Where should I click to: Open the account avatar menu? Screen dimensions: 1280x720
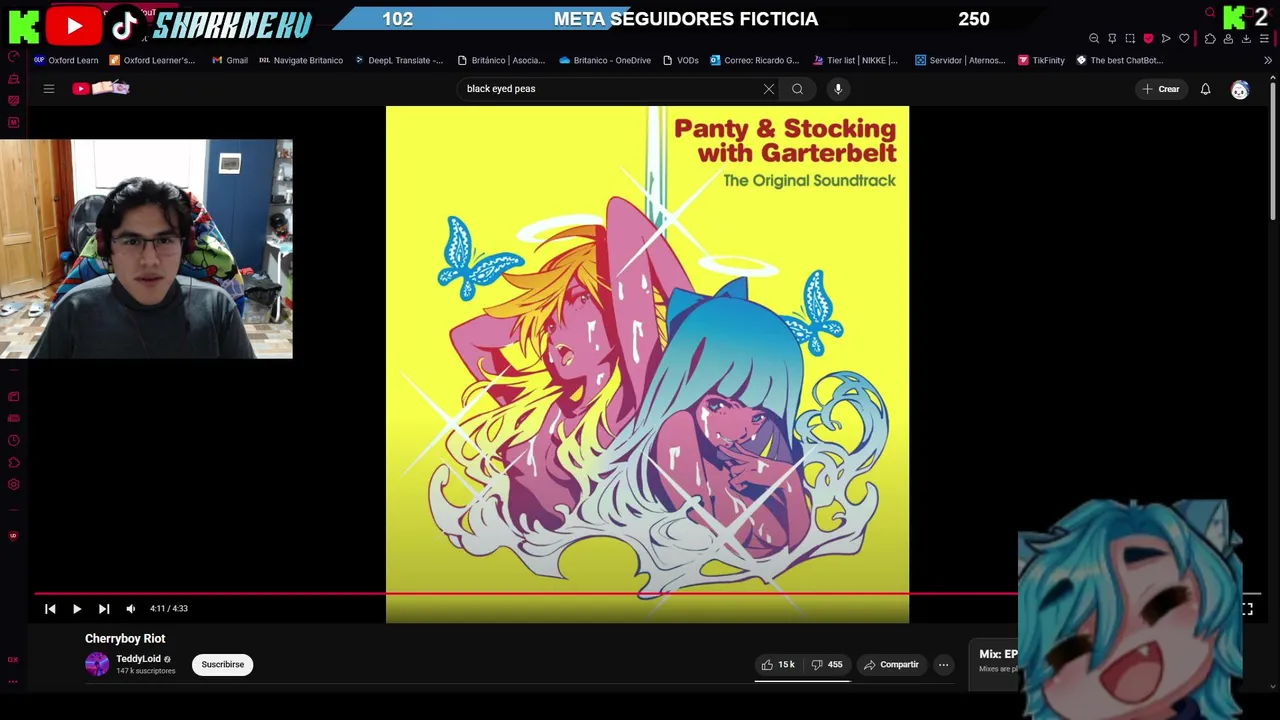(x=1240, y=89)
